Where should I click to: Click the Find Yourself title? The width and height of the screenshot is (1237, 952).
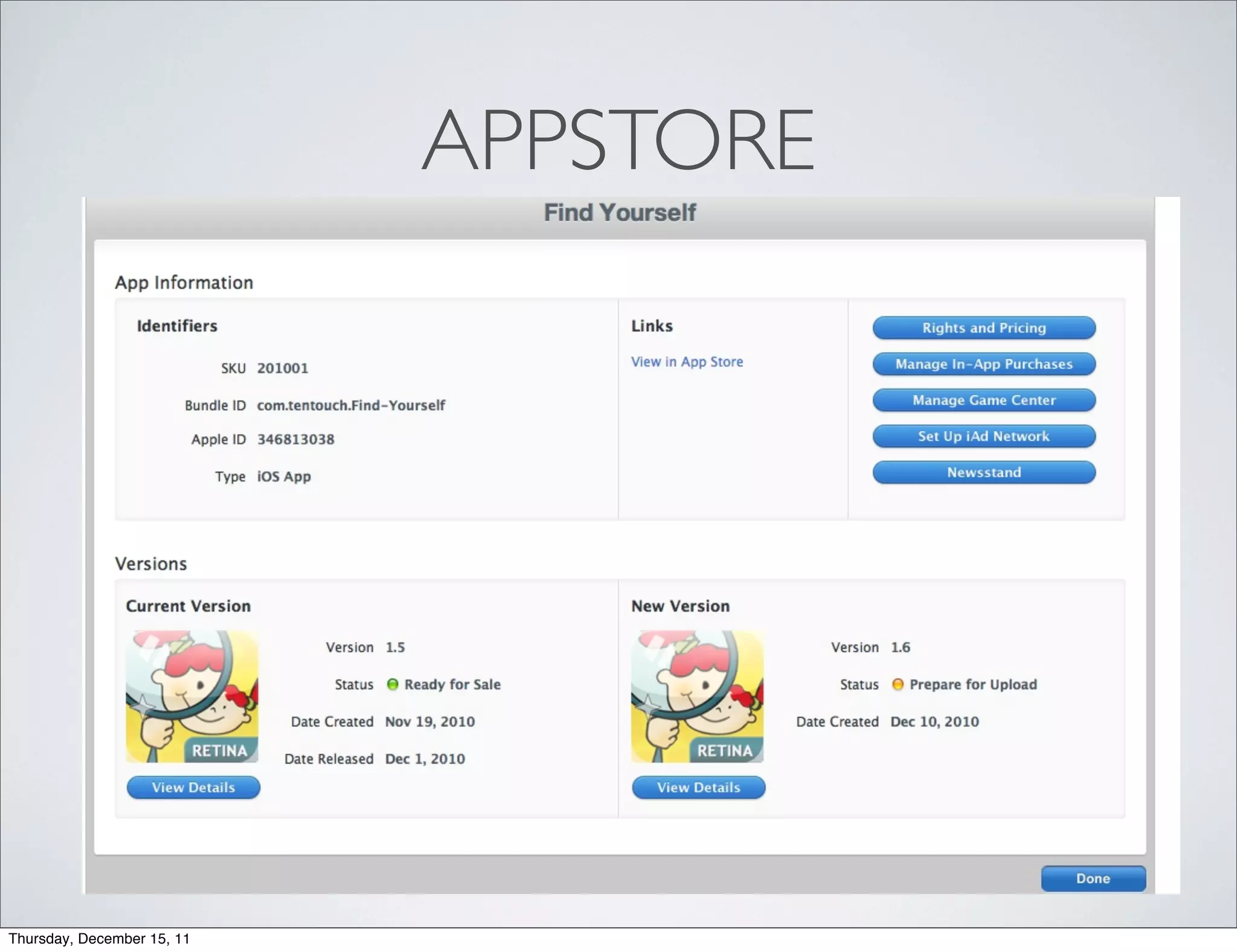(x=620, y=213)
